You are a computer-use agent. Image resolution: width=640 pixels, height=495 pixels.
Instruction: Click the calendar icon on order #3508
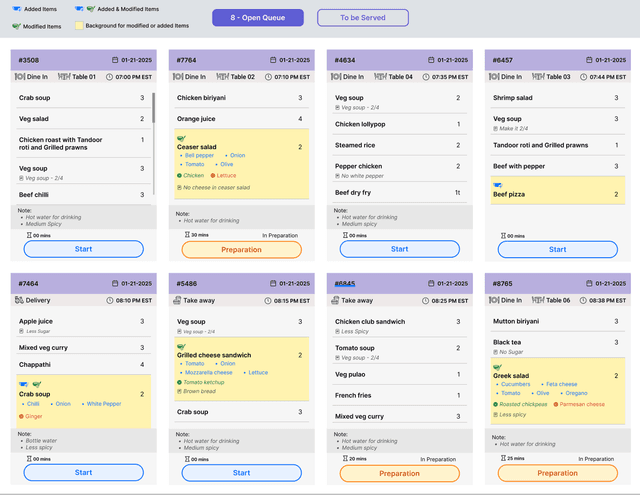click(x=116, y=60)
